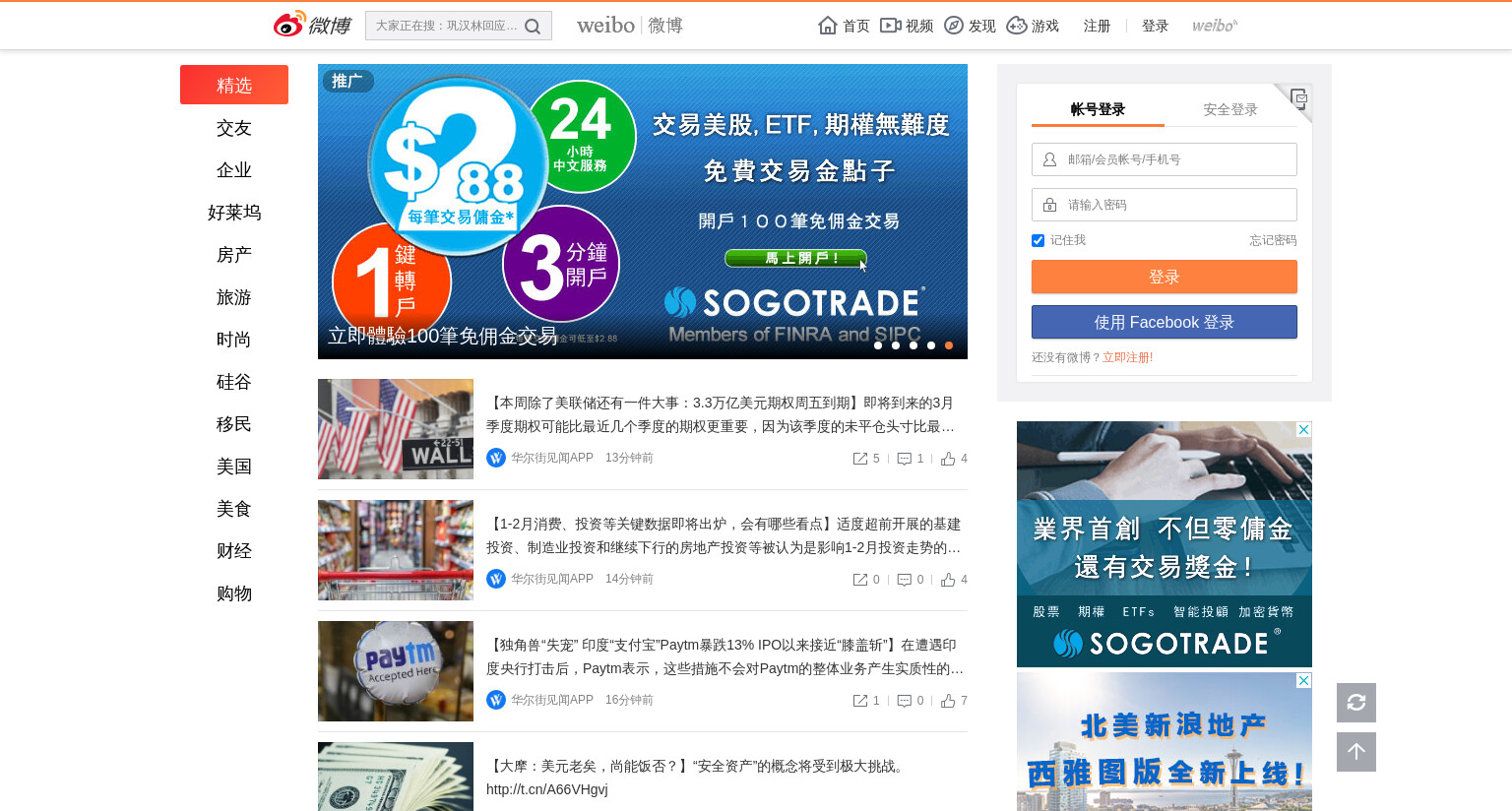This screenshot has height=811, width=1512.
Task: Select the 交友 category
Action: pos(234,128)
